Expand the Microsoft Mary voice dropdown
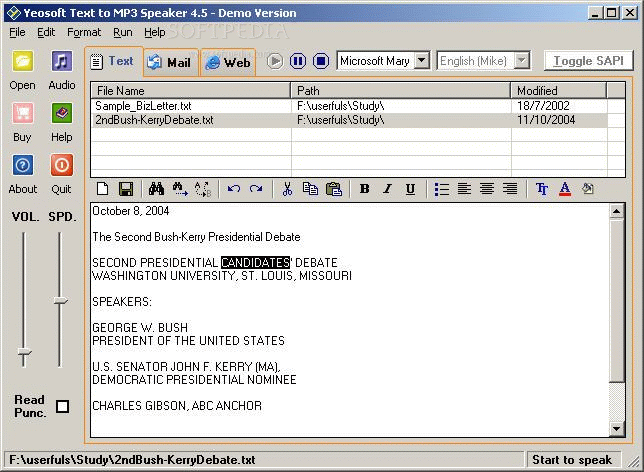Image resolution: width=644 pixels, height=472 pixels. pos(421,61)
